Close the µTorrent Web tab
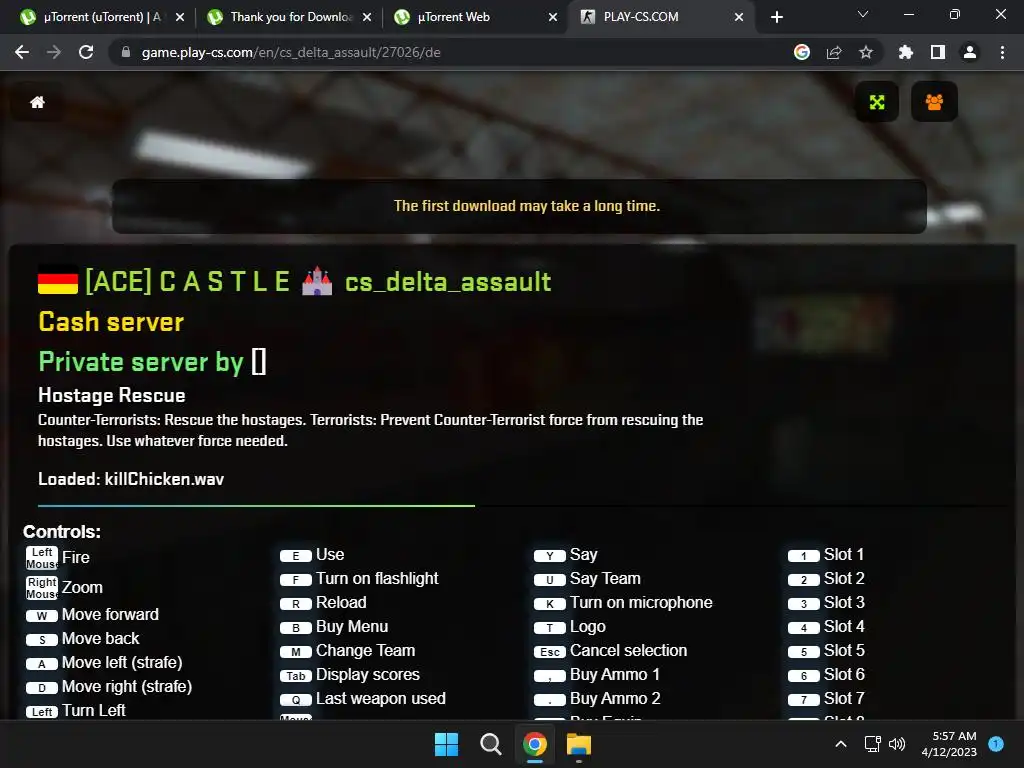 coord(553,17)
